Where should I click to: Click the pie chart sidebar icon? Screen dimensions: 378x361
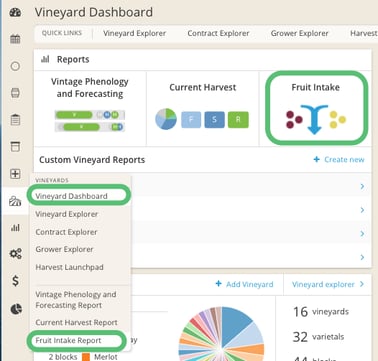click(16, 309)
